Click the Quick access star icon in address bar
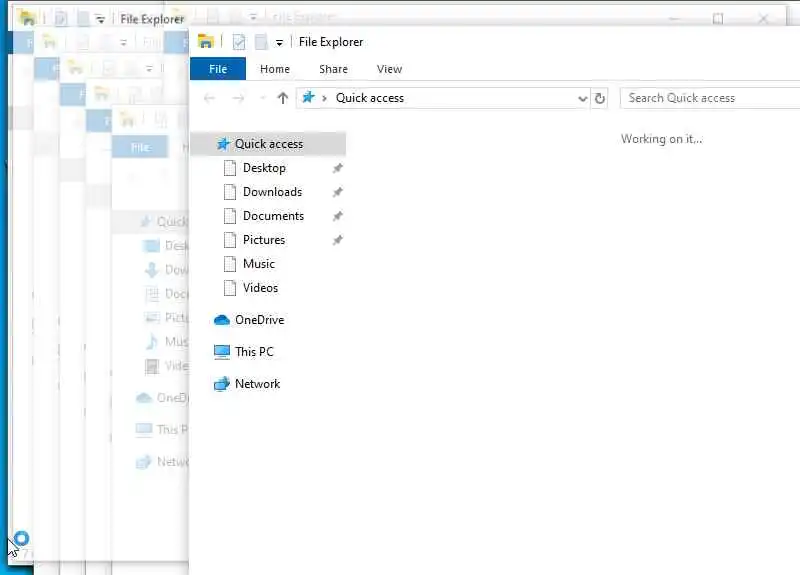 click(x=308, y=97)
